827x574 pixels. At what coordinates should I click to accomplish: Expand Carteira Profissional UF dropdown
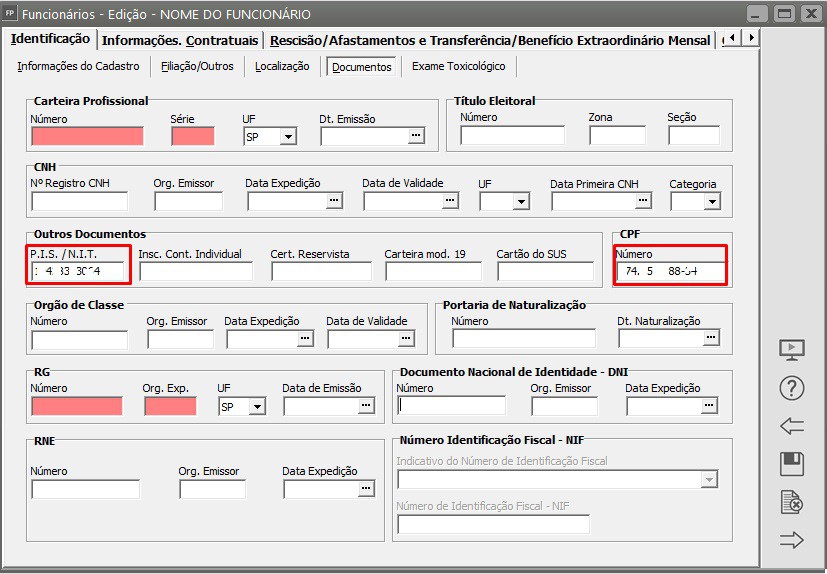click(x=288, y=137)
